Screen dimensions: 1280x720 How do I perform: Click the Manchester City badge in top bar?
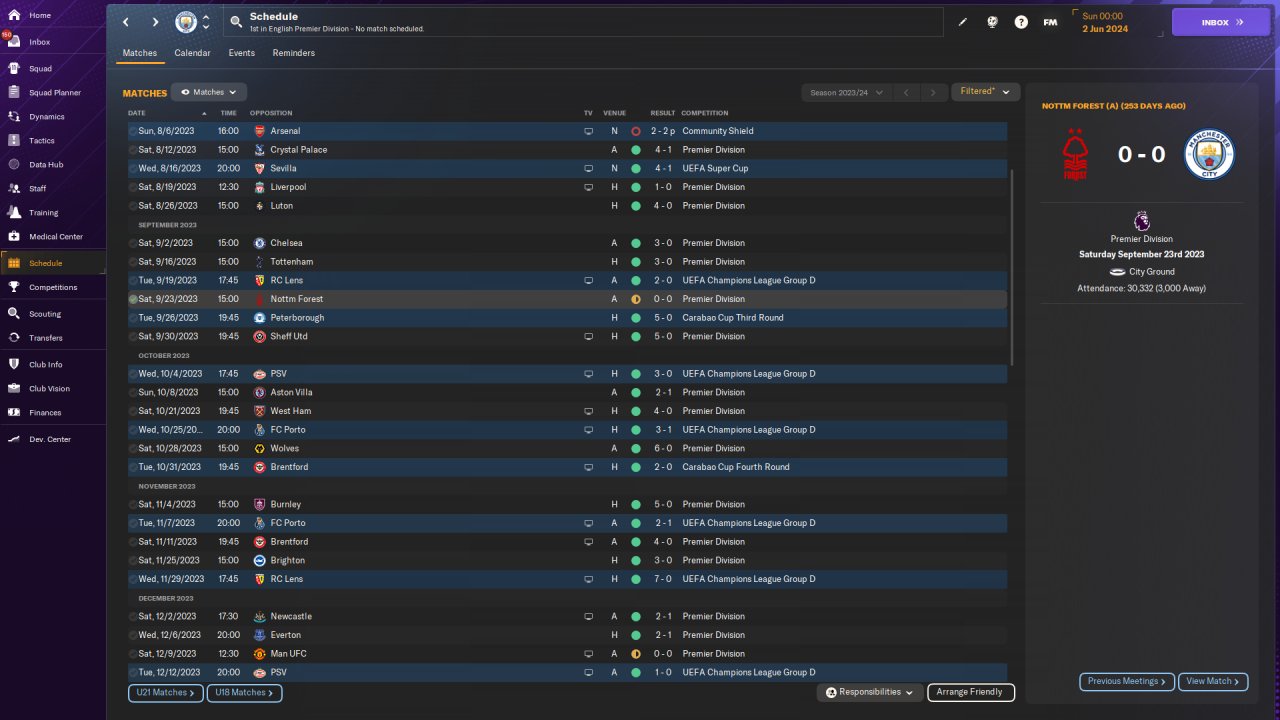click(x=186, y=22)
